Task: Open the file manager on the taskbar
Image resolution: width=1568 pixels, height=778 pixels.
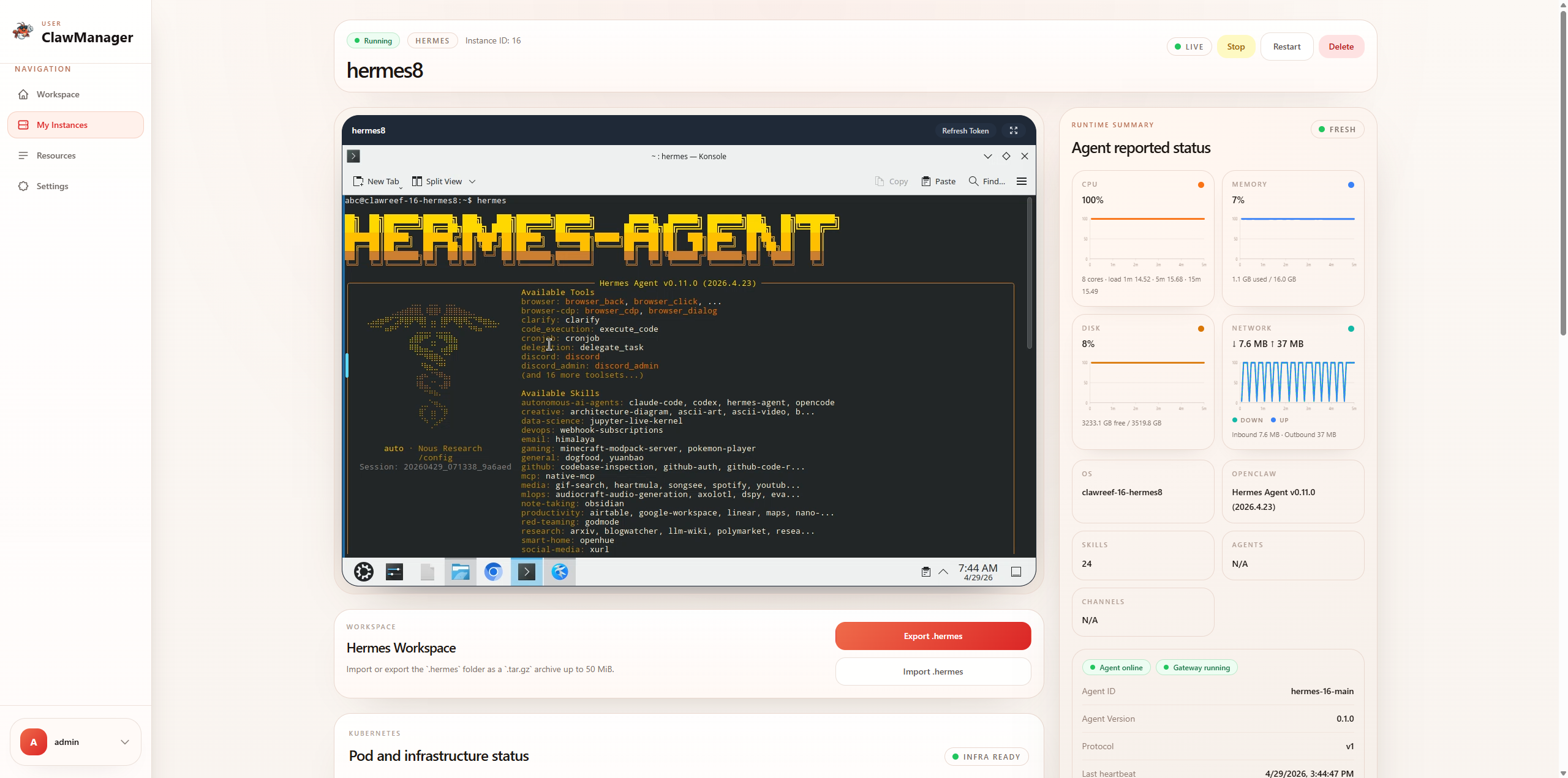Action: (461, 572)
